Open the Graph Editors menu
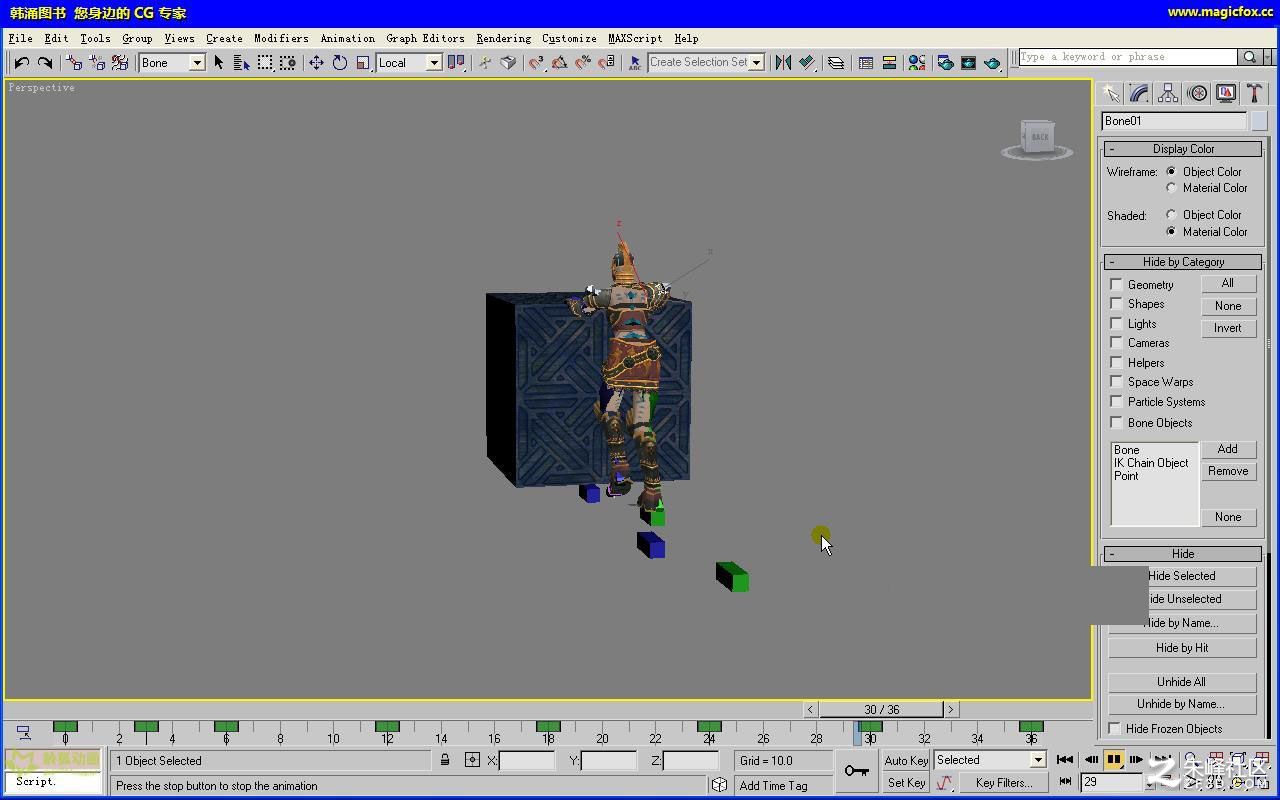The height and width of the screenshot is (800, 1280). pos(425,38)
